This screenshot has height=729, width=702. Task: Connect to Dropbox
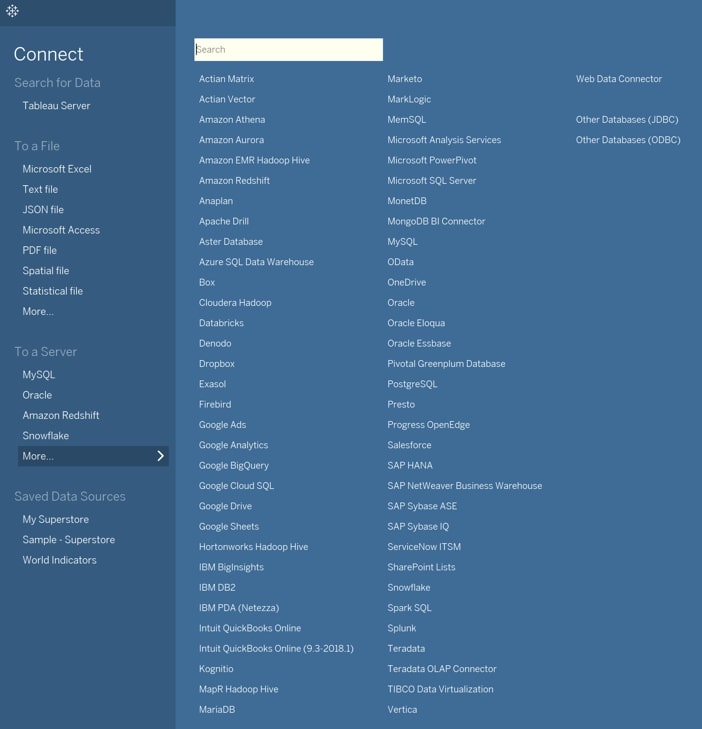pyautogui.click(x=217, y=364)
